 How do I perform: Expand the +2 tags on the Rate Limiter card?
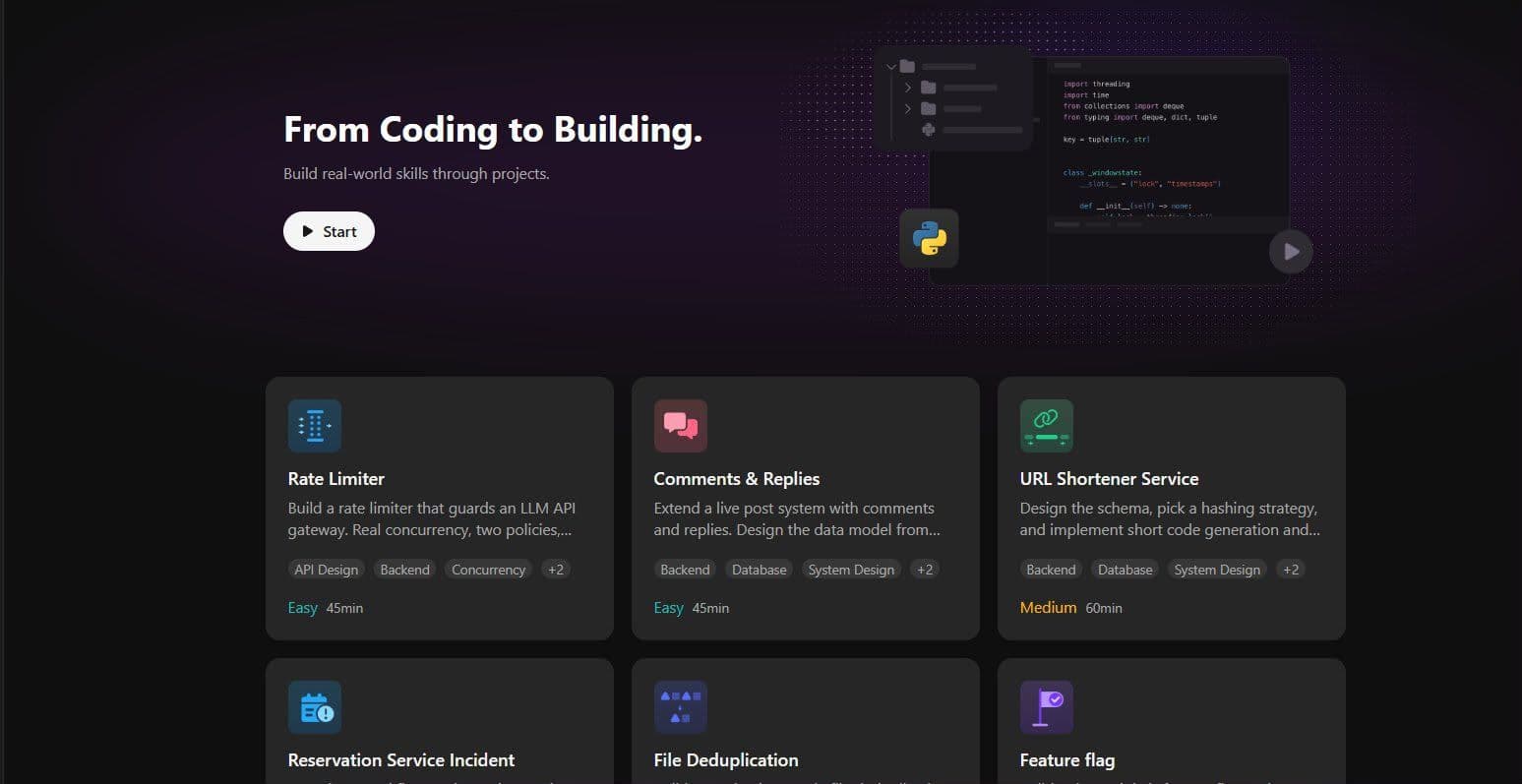click(x=556, y=570)
